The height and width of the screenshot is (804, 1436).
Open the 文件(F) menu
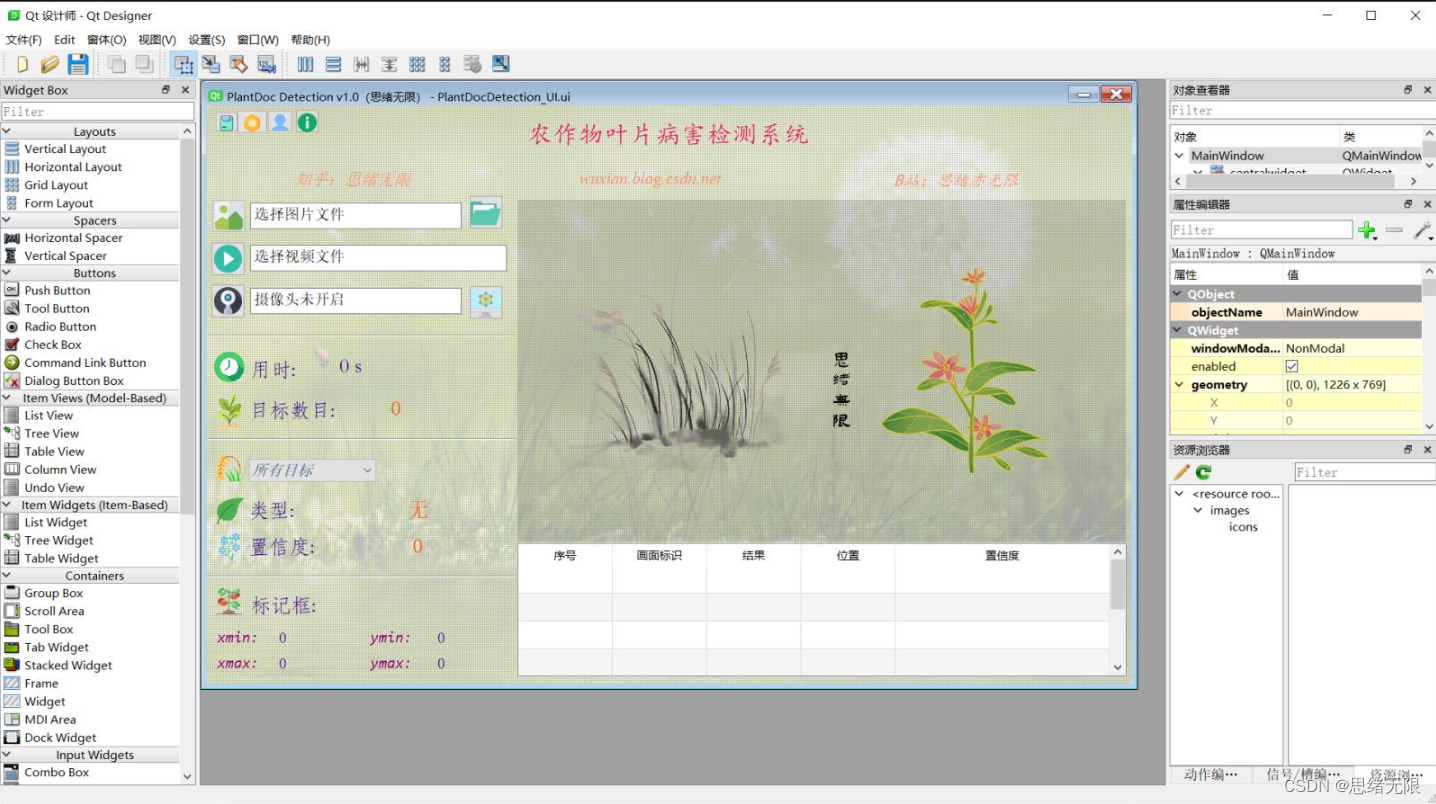(24, 40)
